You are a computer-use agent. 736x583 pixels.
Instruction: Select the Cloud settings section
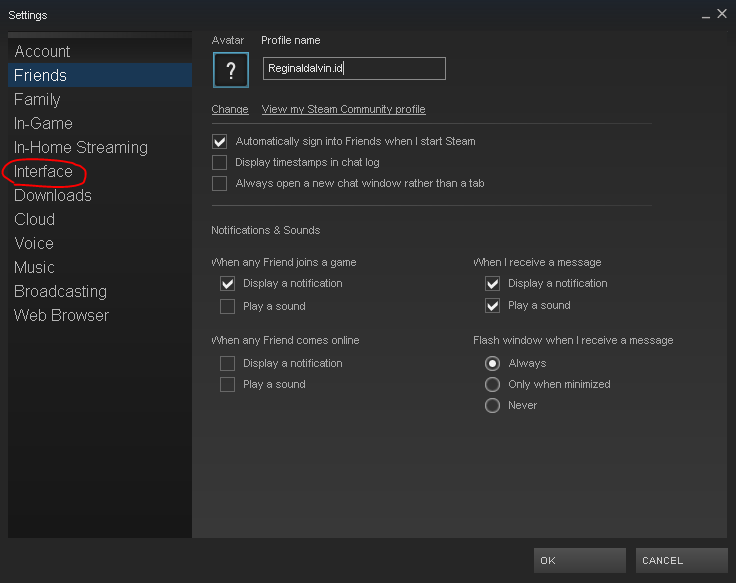(x=100, y=219)
